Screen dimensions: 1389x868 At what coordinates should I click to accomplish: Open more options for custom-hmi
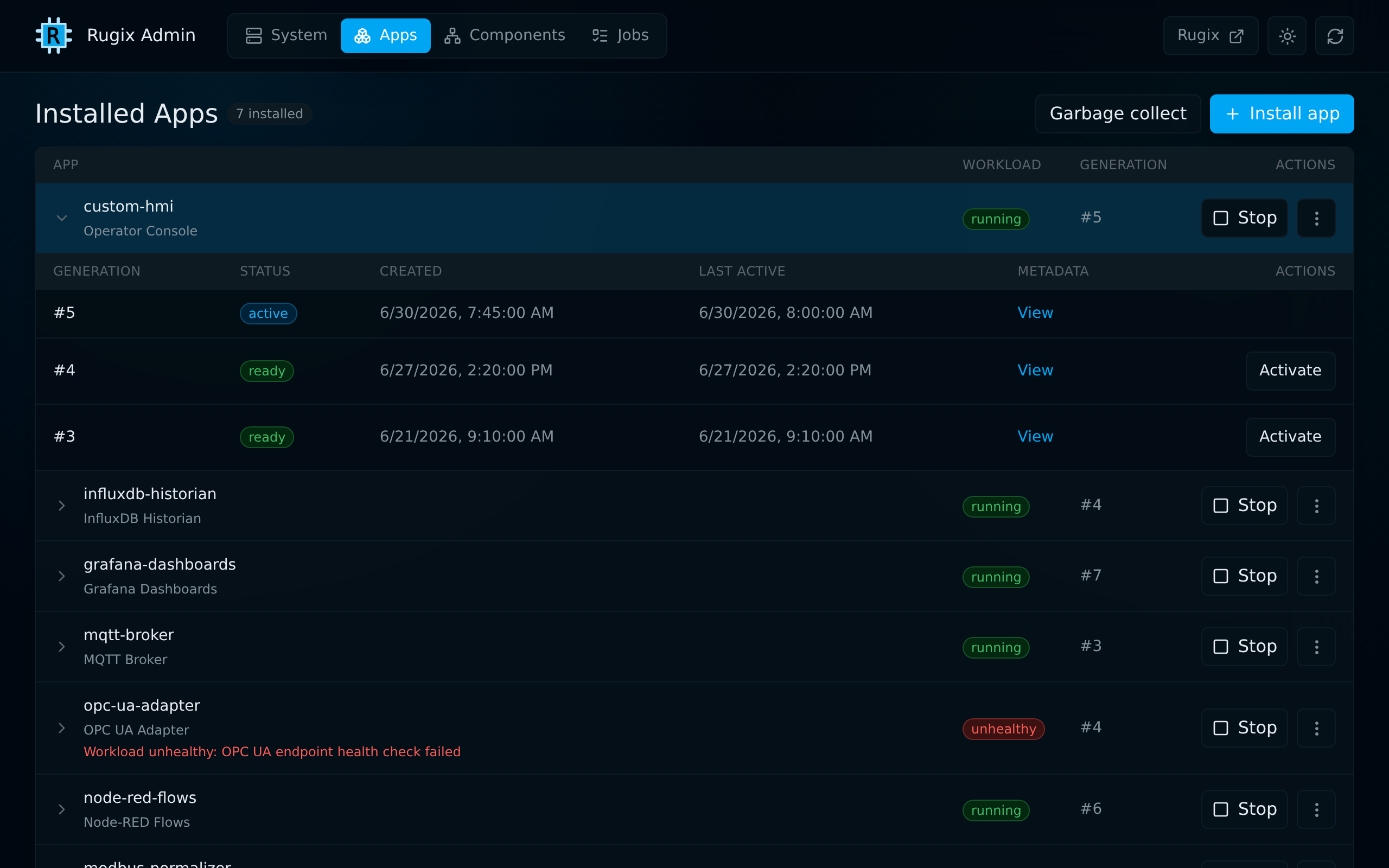point(1316,218)
